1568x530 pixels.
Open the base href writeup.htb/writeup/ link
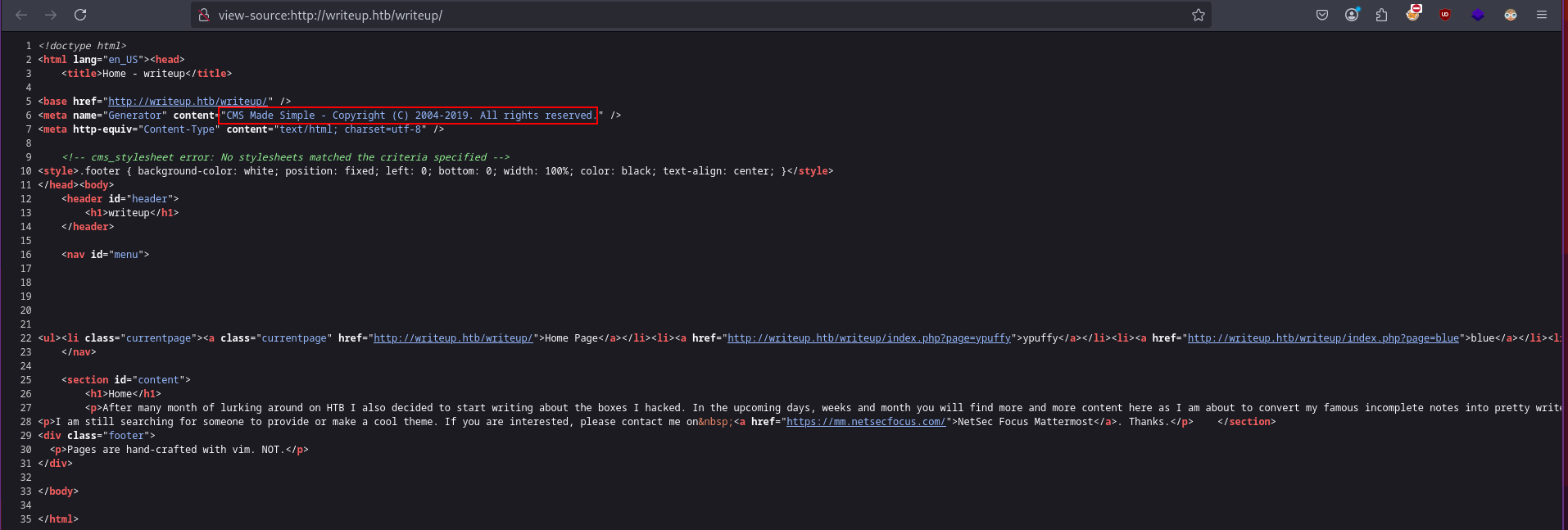click(188, 102)
